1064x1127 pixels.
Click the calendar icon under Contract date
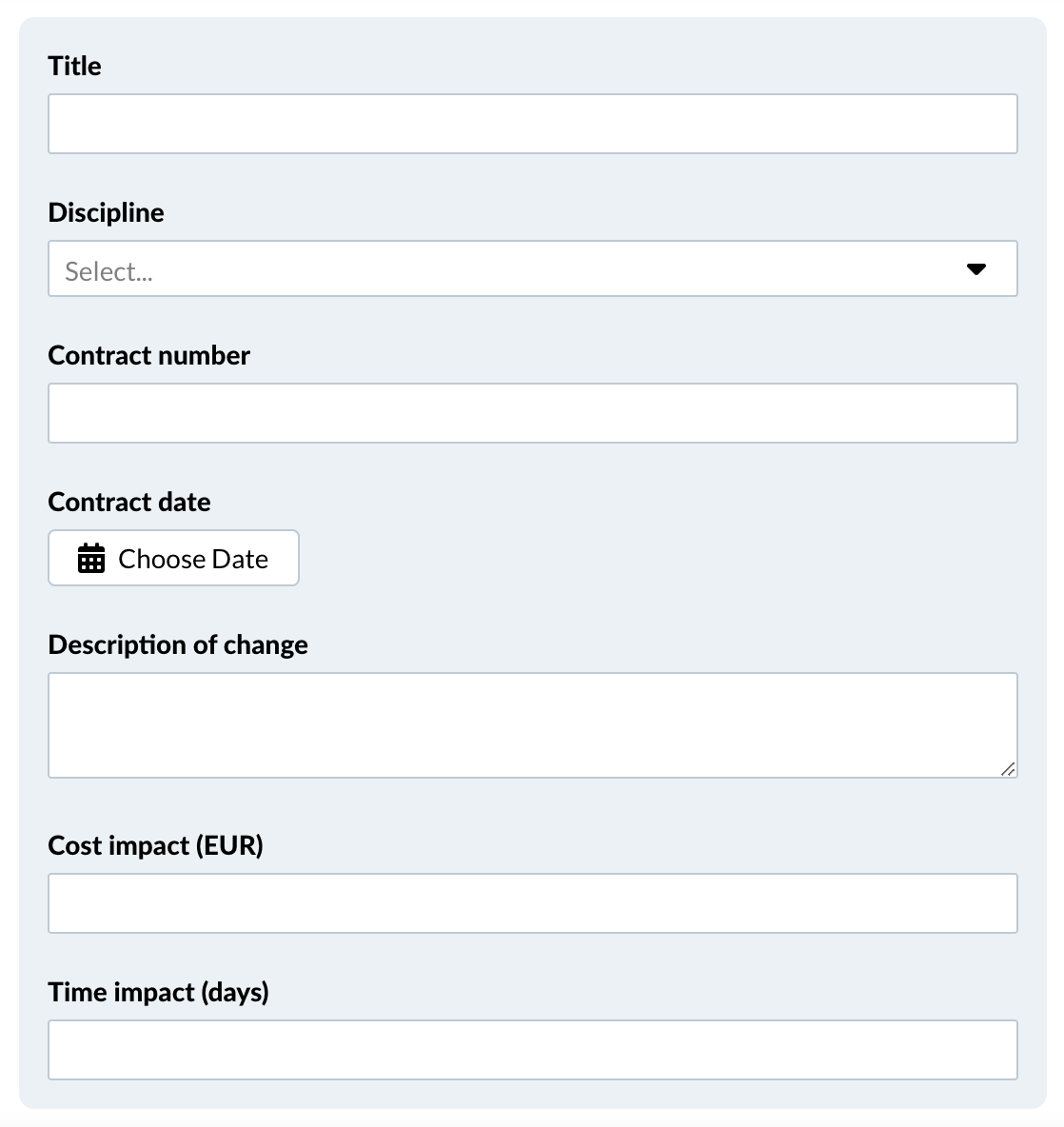click(x=91, y=559)
